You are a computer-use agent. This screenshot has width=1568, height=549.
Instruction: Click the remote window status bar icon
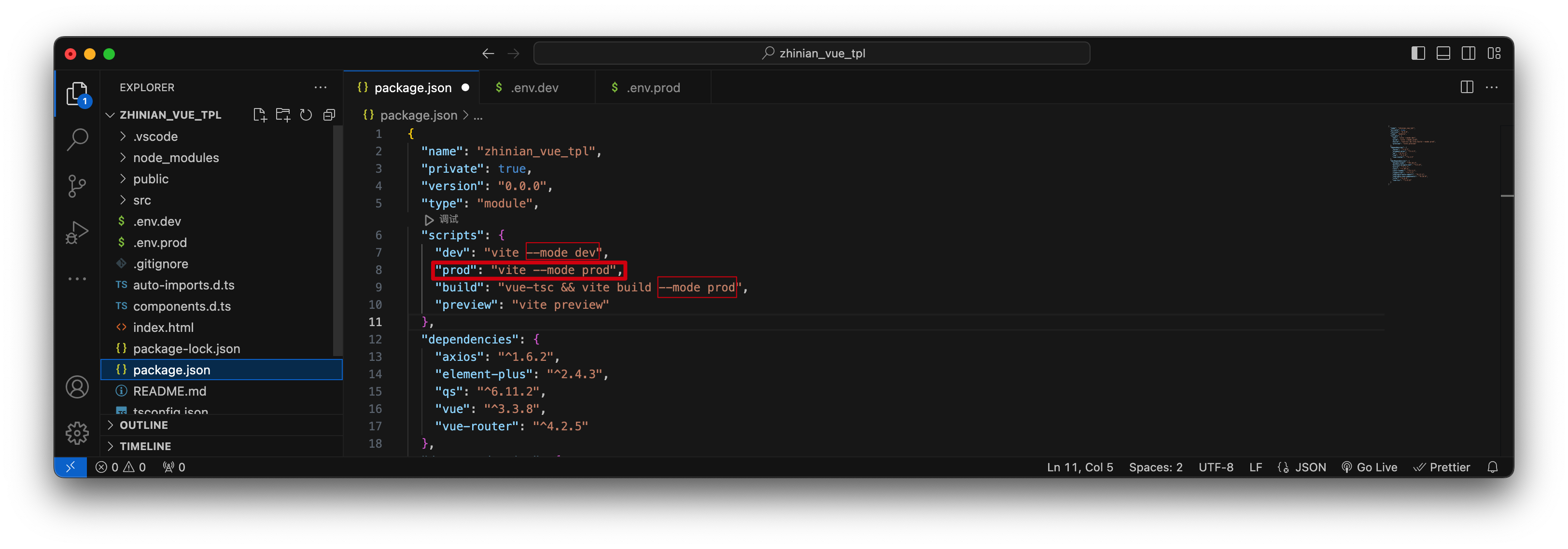point(70,467)
